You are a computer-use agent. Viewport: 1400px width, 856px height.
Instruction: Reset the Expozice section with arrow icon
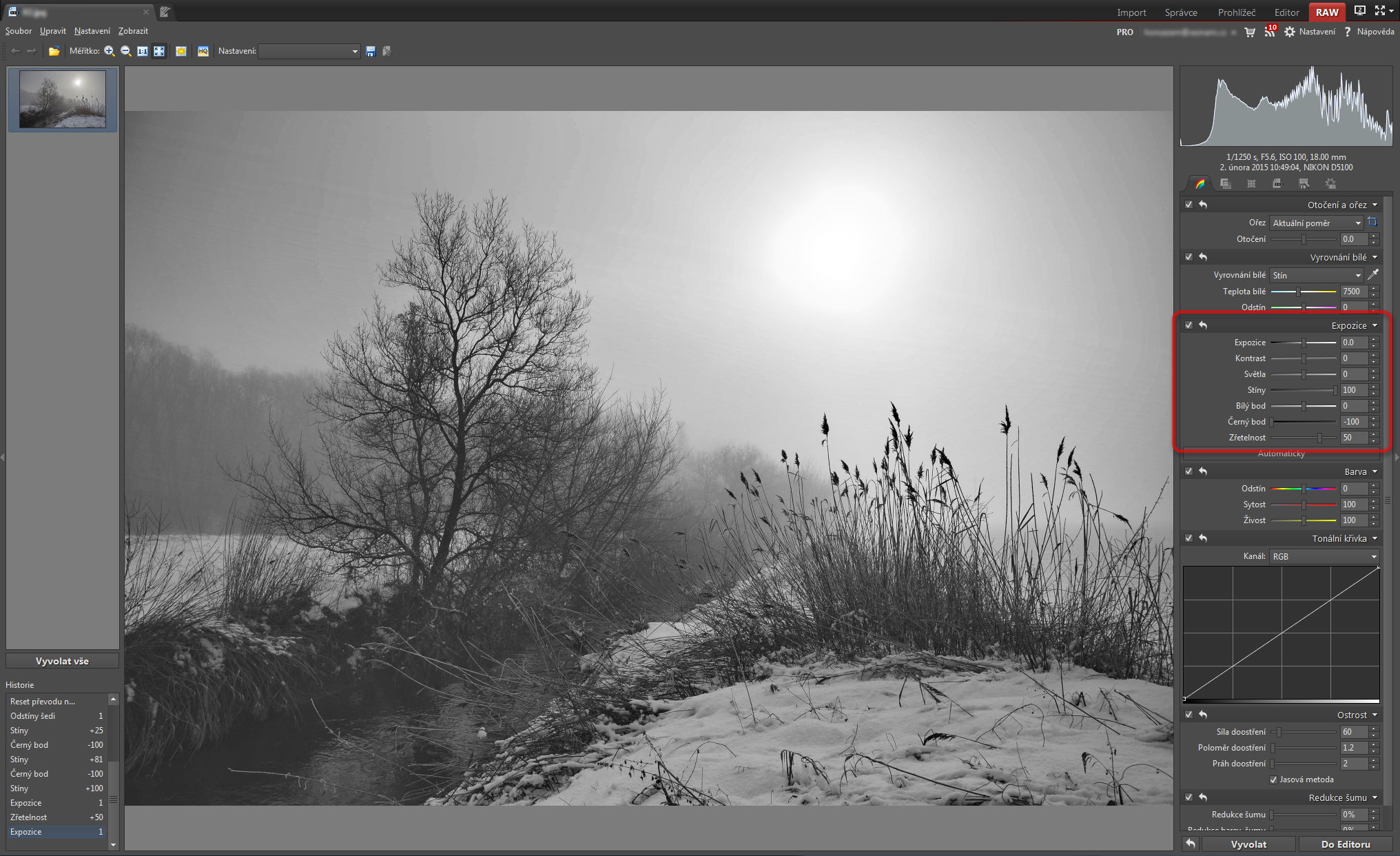(x=1203, y=325)
